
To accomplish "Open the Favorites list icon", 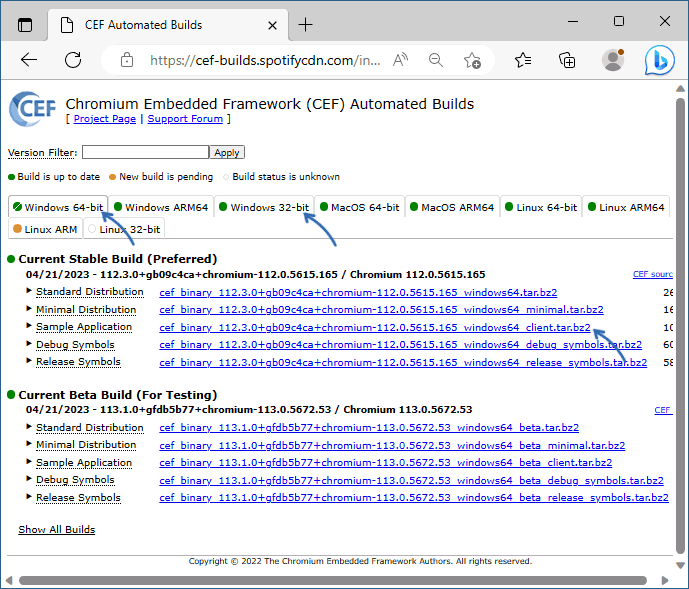I will (x=523, y=60).
